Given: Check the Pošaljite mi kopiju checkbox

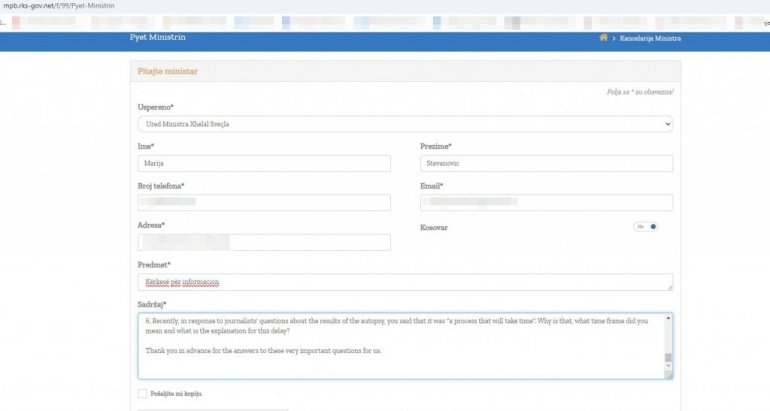Looking at the screenshot, I should (143, 394).
